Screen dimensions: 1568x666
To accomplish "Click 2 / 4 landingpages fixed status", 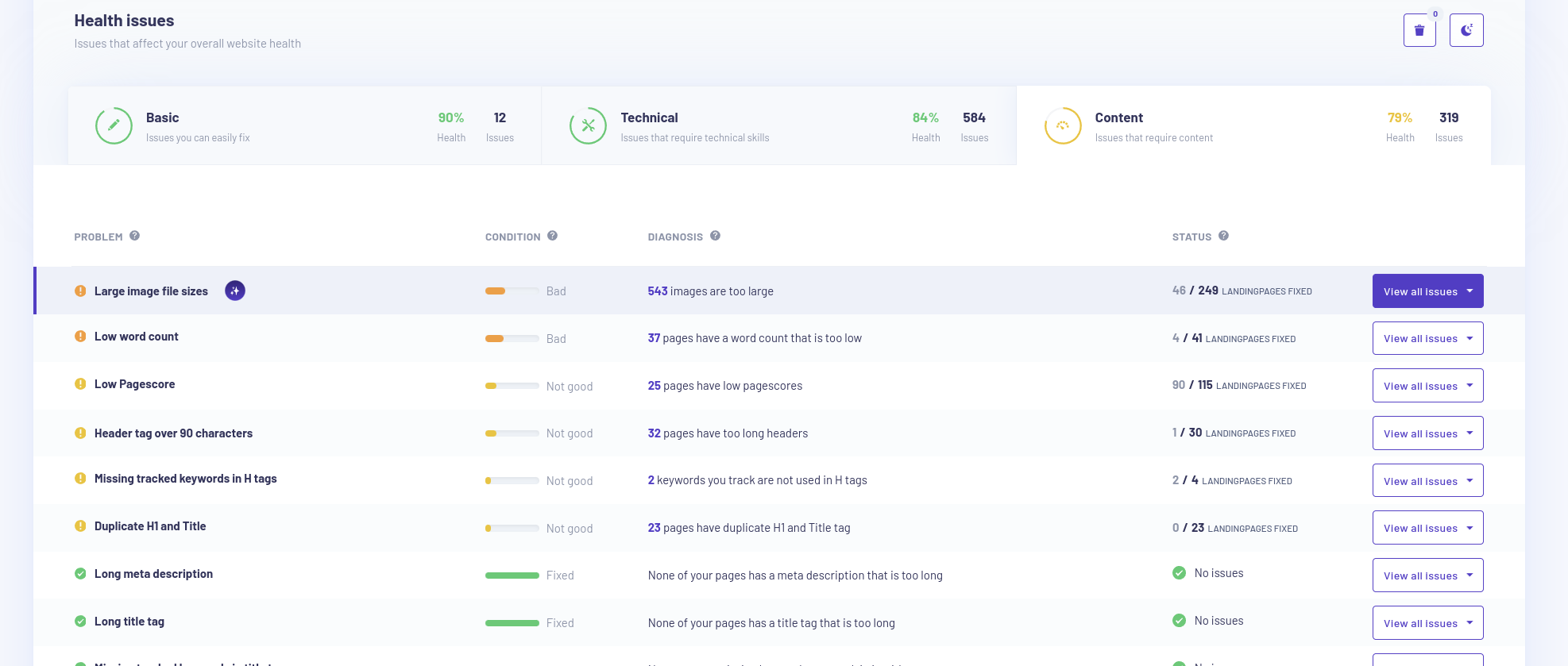I will [1232, 480].
